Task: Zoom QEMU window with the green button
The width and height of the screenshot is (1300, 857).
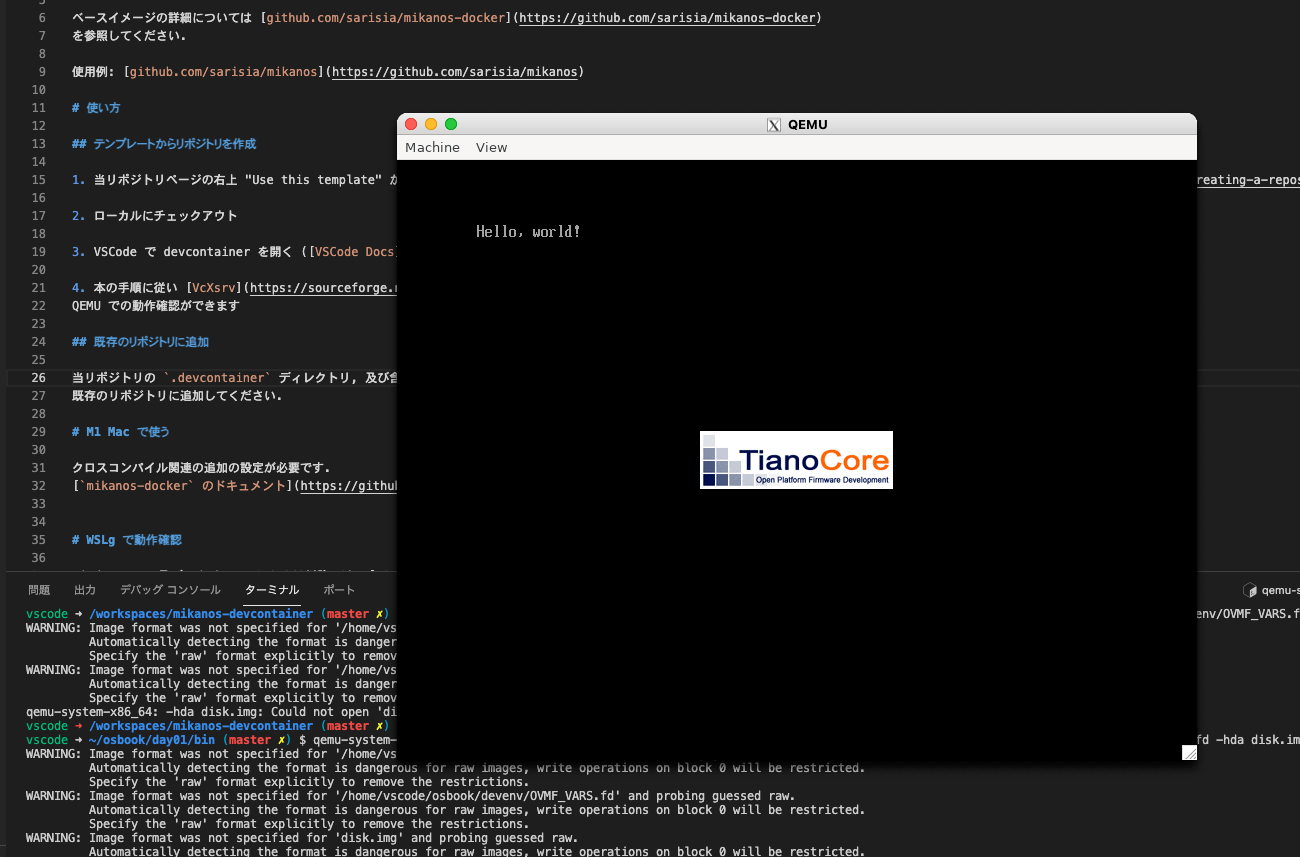Action: coord(451,124)
